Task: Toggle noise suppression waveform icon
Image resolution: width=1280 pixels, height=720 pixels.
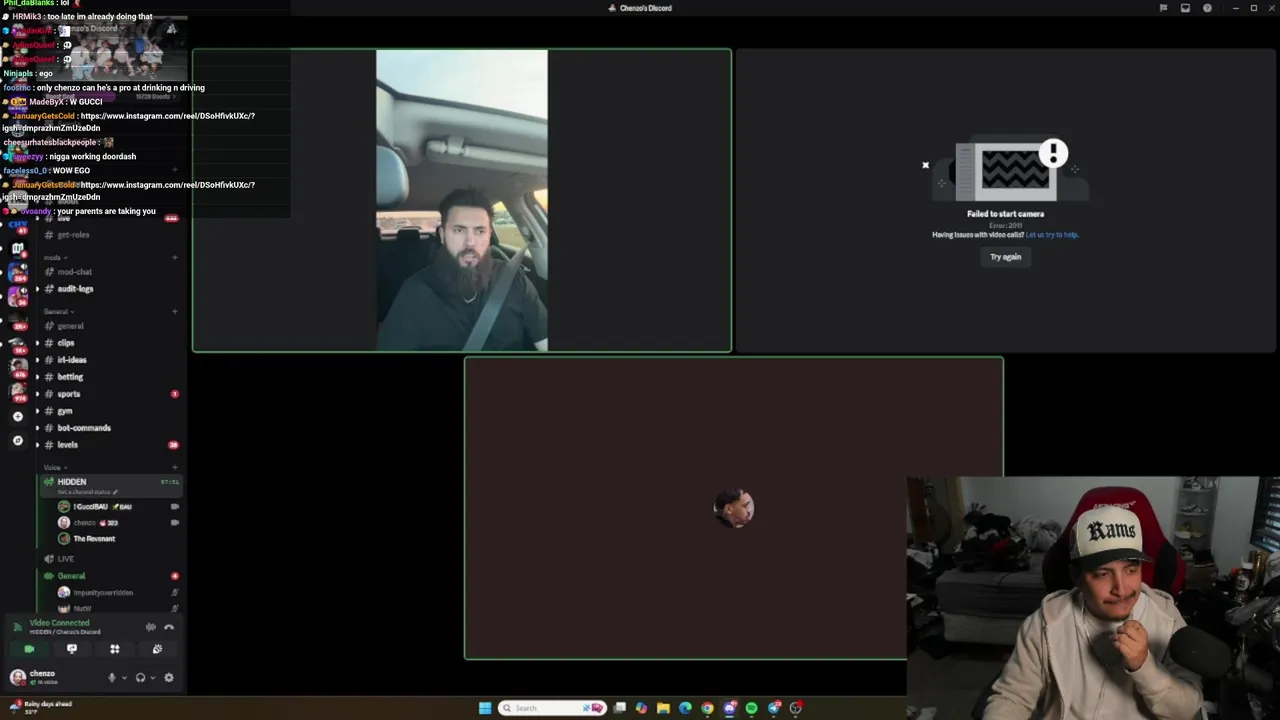Action: 150,627
